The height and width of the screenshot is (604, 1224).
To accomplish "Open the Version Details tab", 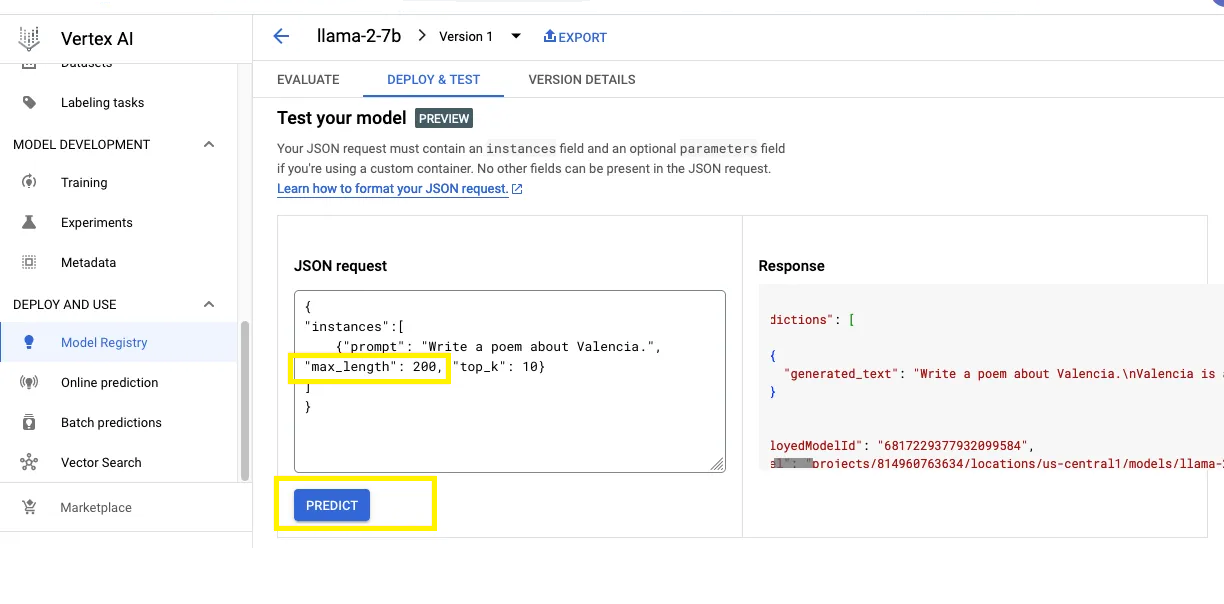I will point(582,79).
